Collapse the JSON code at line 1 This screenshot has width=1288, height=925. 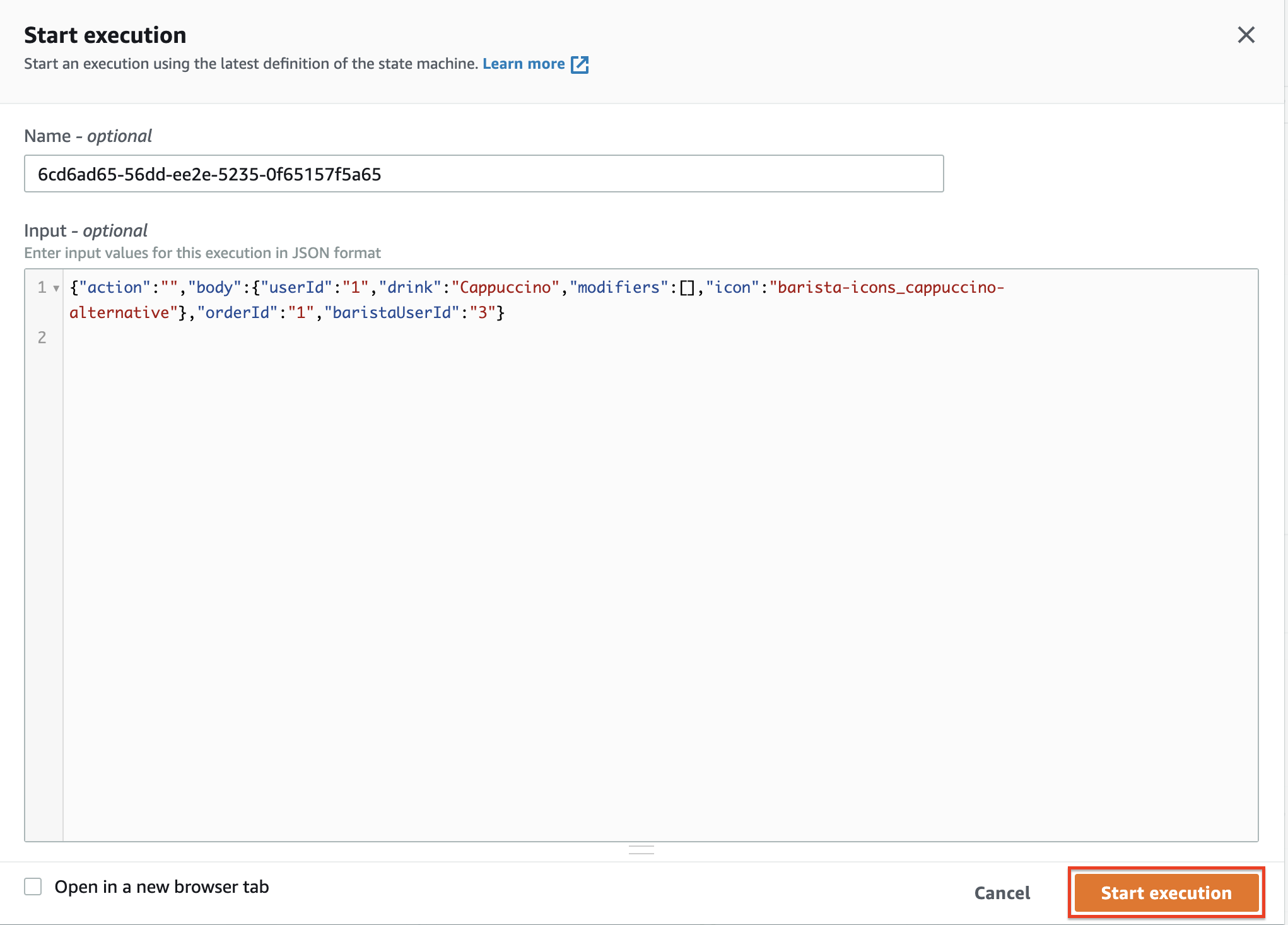click(x=56, y=288)
